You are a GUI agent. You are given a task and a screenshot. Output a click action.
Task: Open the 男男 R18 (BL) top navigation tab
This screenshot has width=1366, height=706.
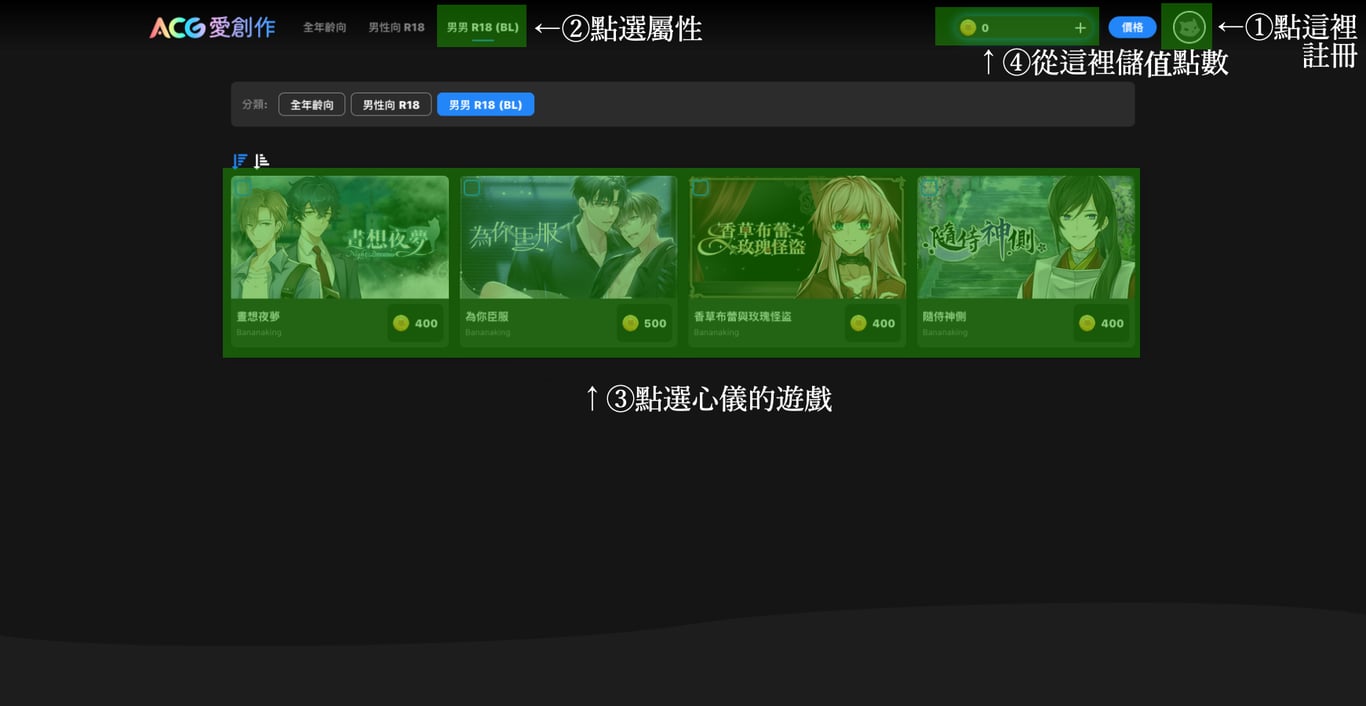(x=482, y=28)
